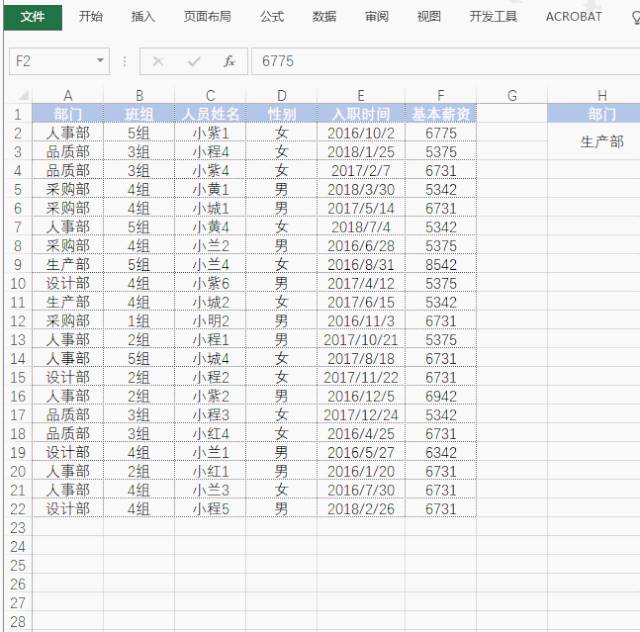Expand the Name Box dropdown arrow
640x632 pixels.
100,62
